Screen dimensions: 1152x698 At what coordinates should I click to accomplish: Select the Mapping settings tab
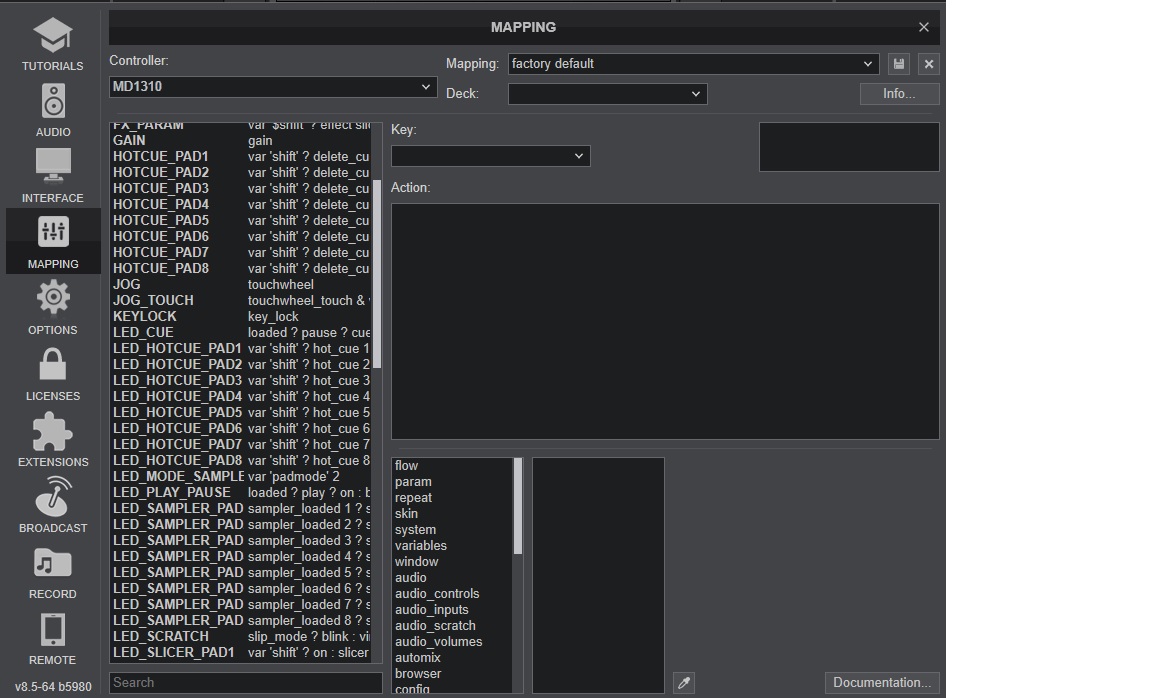click(53, 242)
